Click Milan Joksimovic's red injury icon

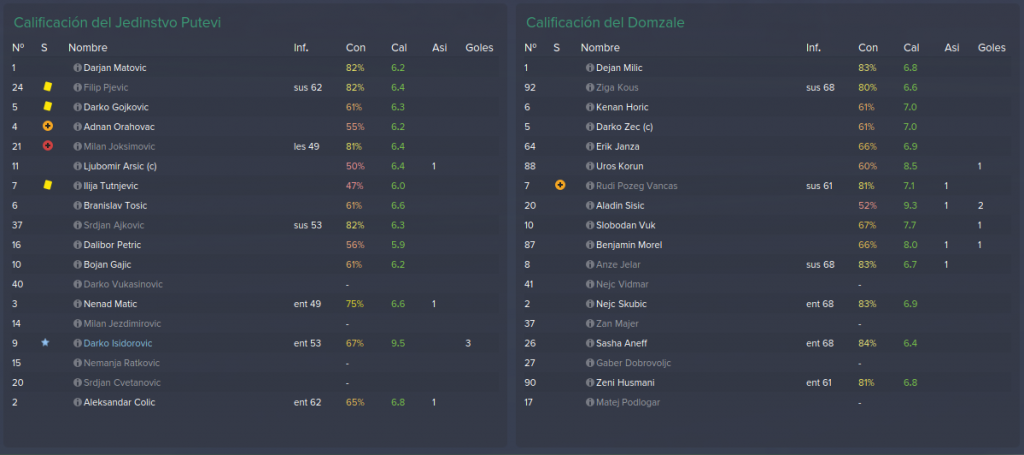click(x=47, y=146)
